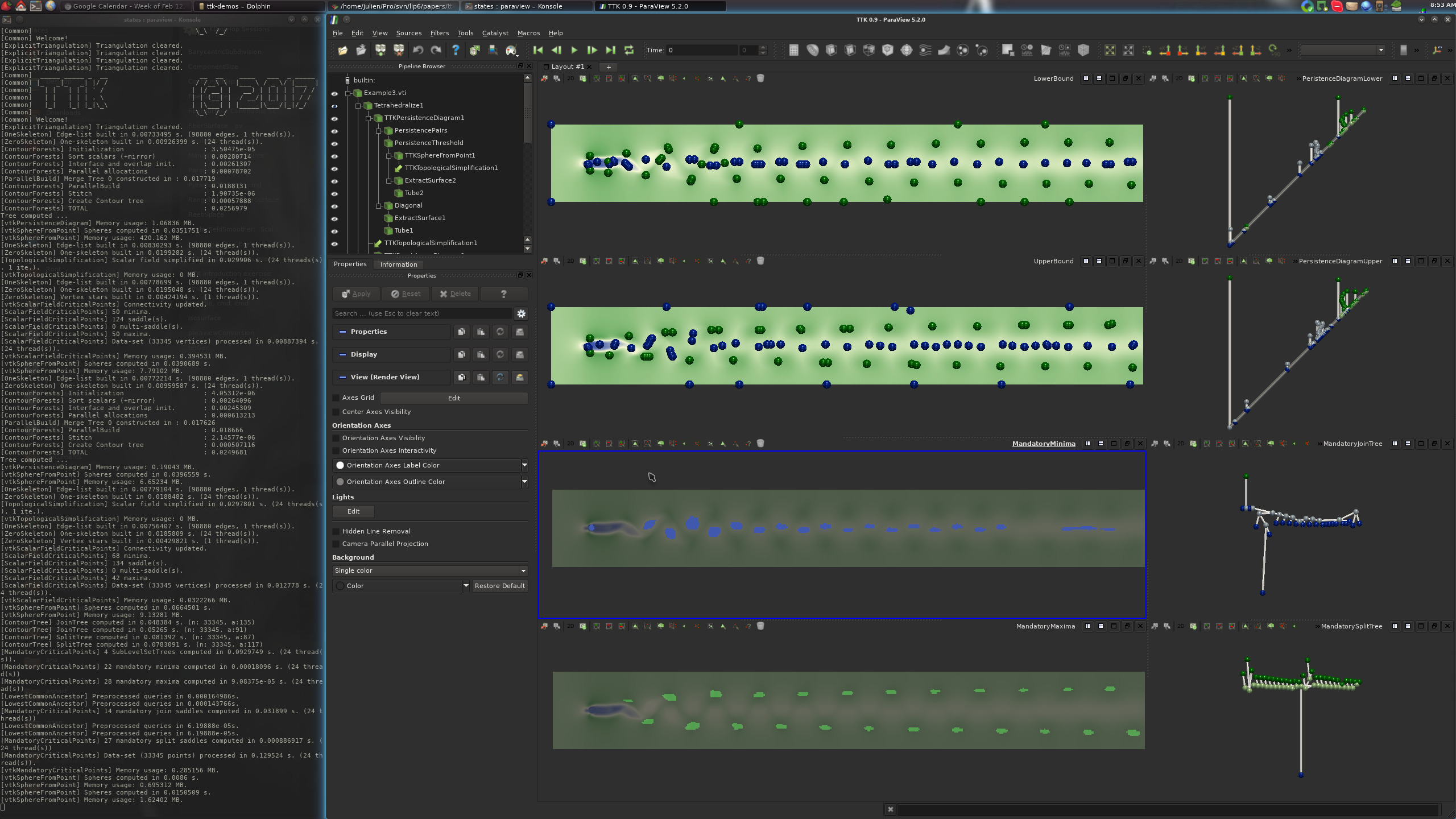1456x819 pixels.
Task: Collapse the TTKPersistenceDiagram1 tree node
Action: [369, 118]
